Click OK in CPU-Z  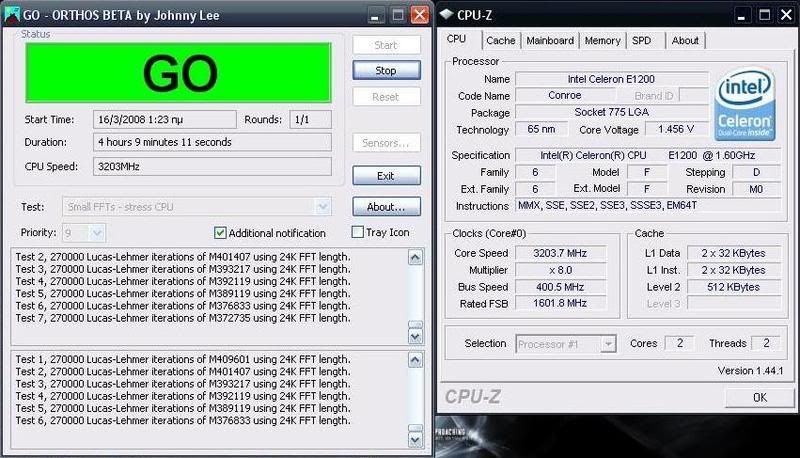759,397
